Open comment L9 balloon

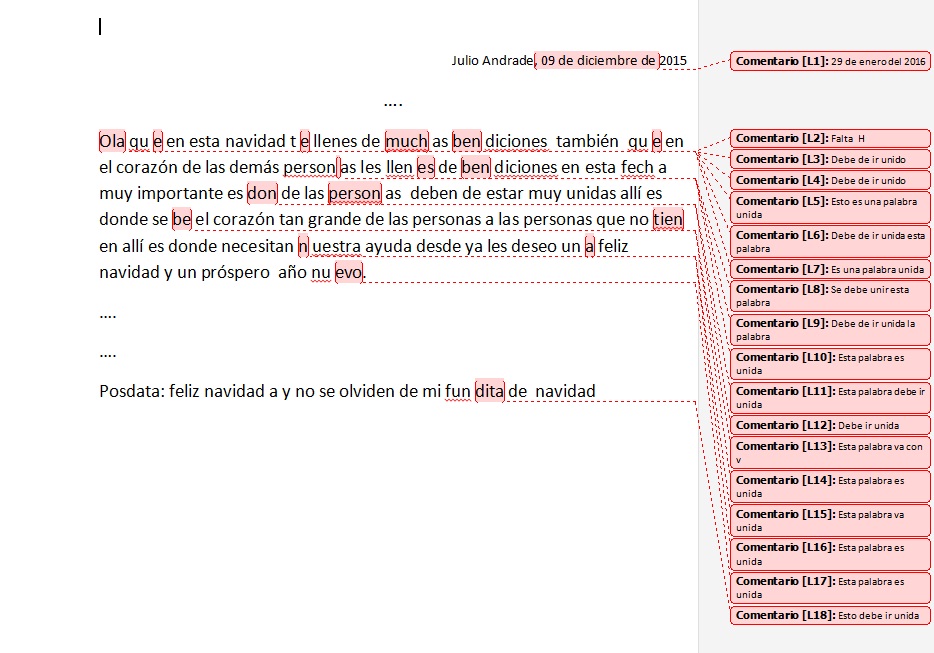click(x=830, y=329)
